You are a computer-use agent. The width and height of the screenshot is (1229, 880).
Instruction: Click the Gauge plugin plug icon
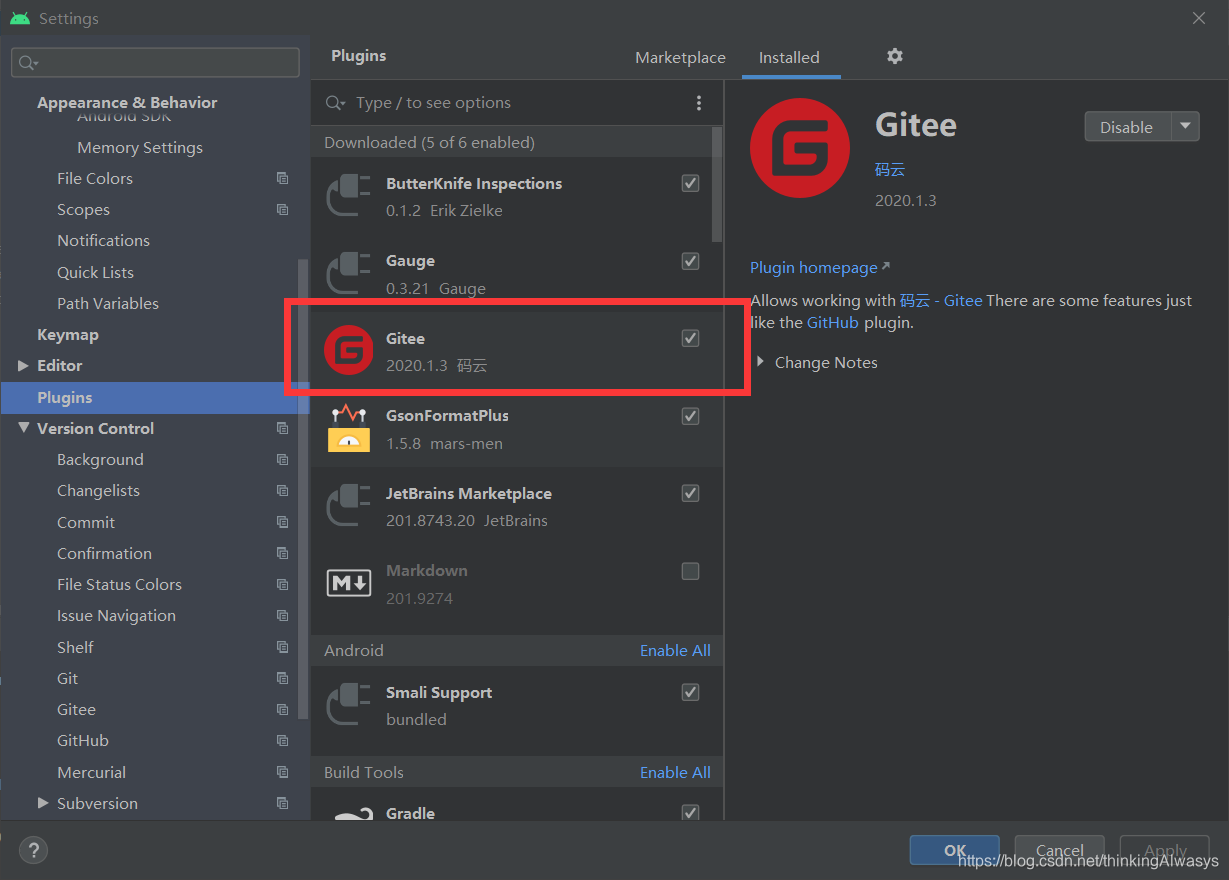[x=349, y=274]
